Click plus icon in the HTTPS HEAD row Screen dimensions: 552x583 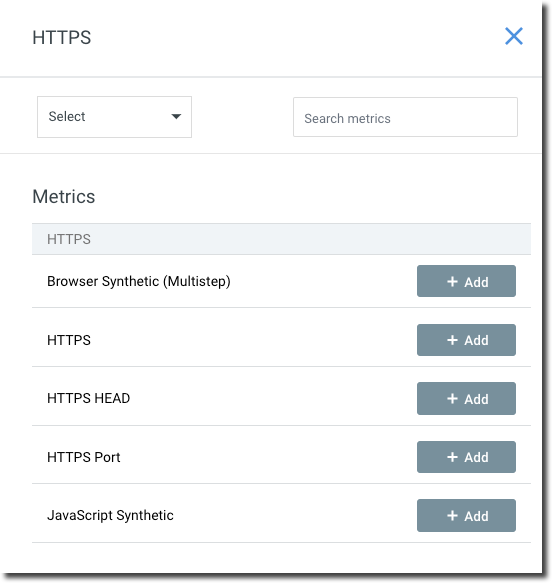click(452, 399)
